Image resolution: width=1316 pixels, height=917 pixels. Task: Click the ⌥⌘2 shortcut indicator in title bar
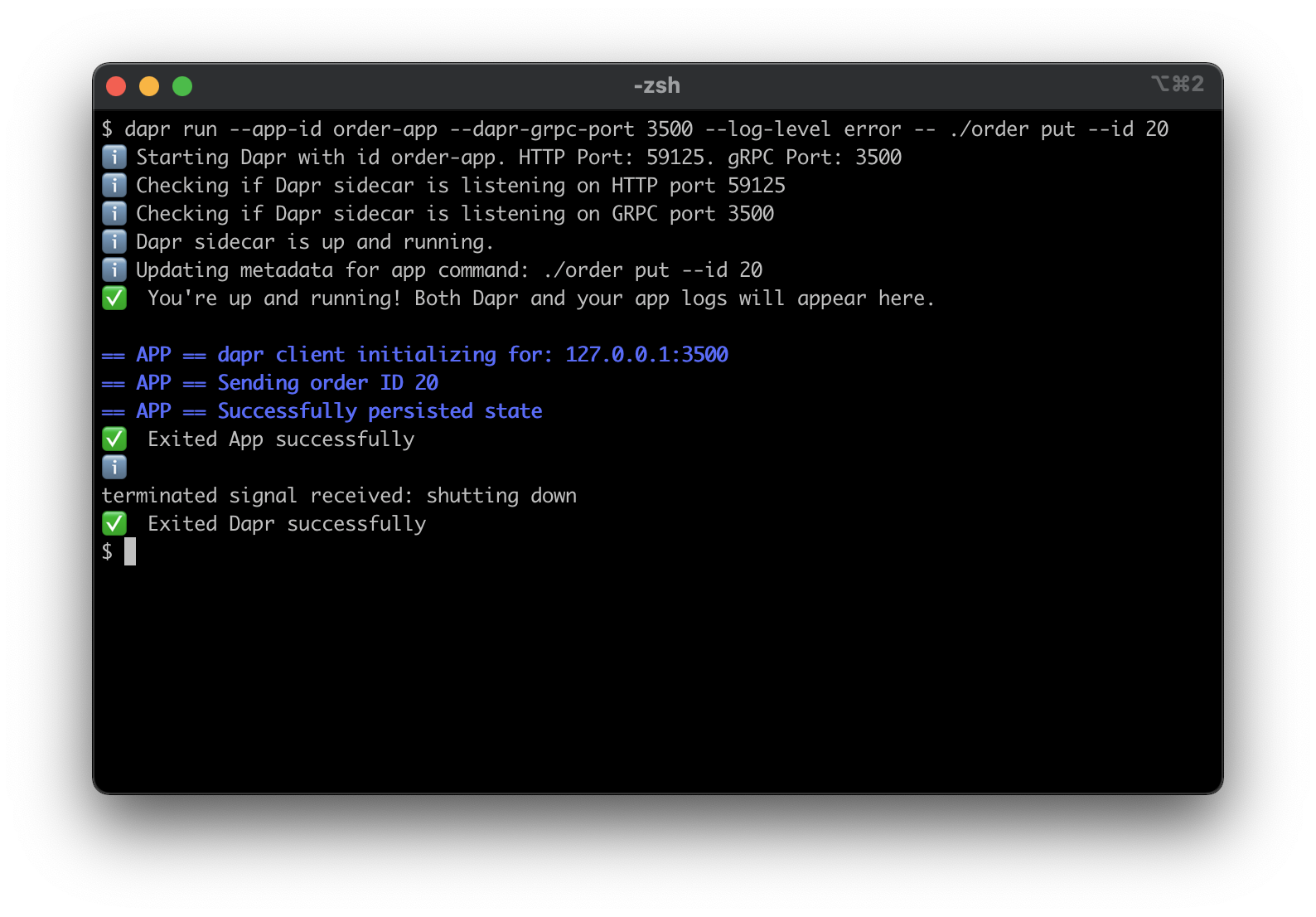click(x=1178, y=84)
